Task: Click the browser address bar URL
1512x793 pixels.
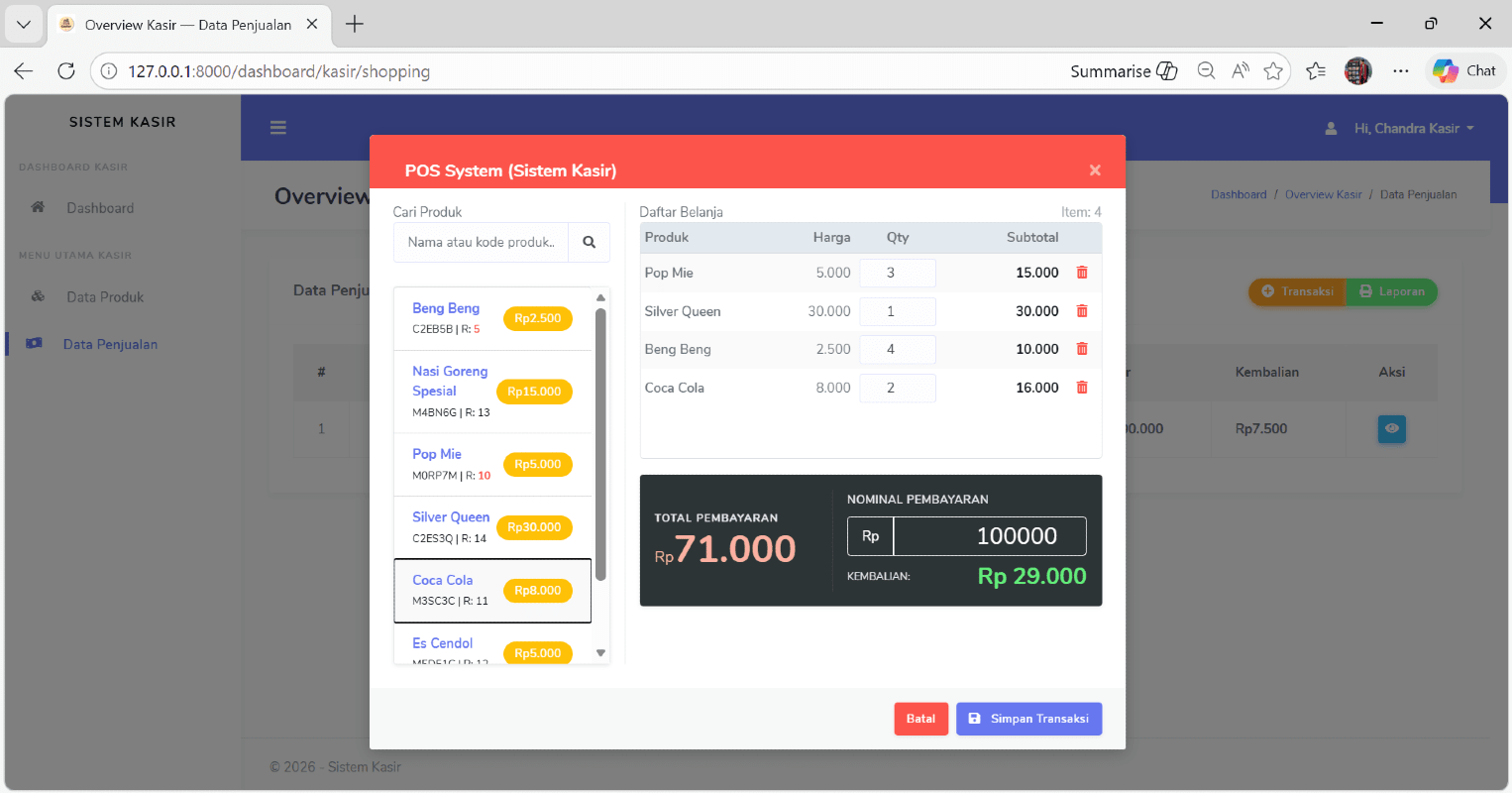Action: coord(278,71)
